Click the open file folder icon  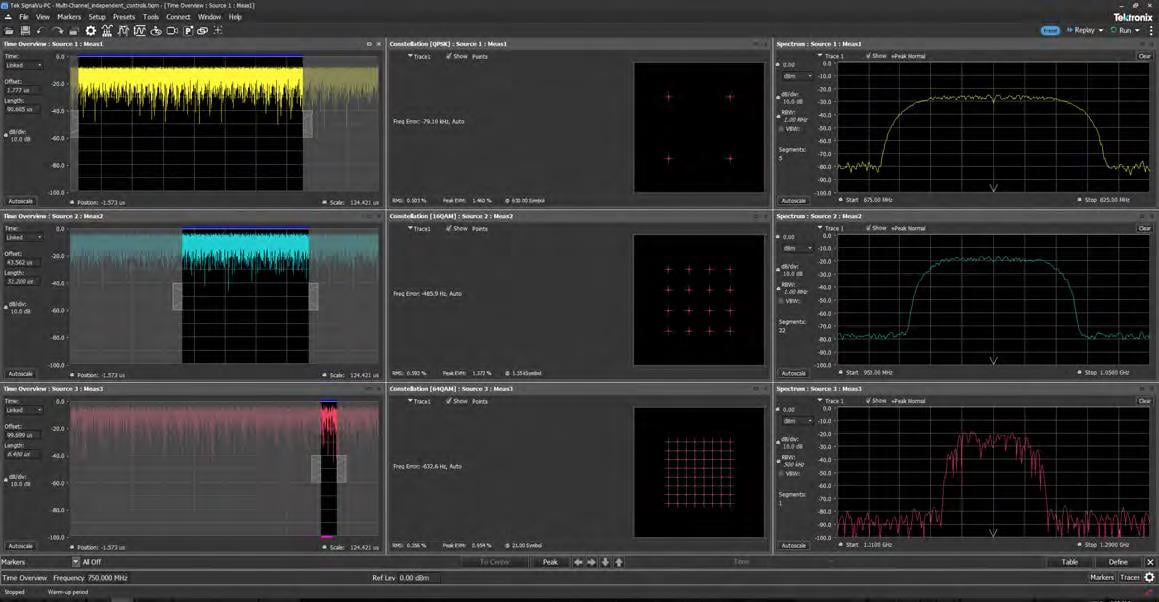point(9,31)
